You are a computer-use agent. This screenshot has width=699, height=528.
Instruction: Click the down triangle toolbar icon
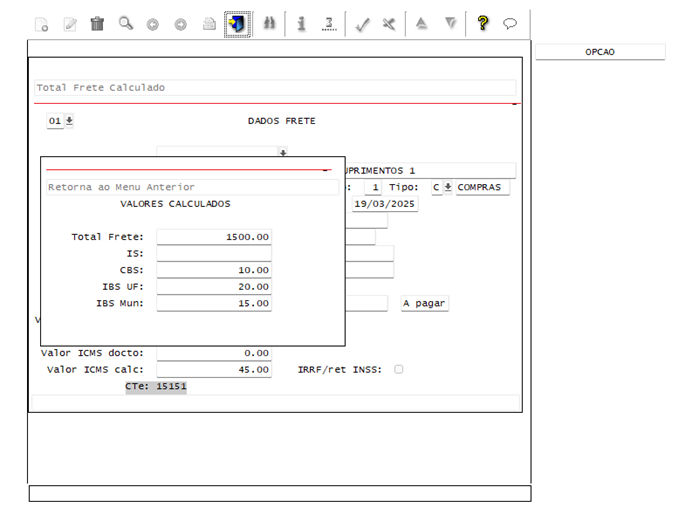(x=451, y=23)
